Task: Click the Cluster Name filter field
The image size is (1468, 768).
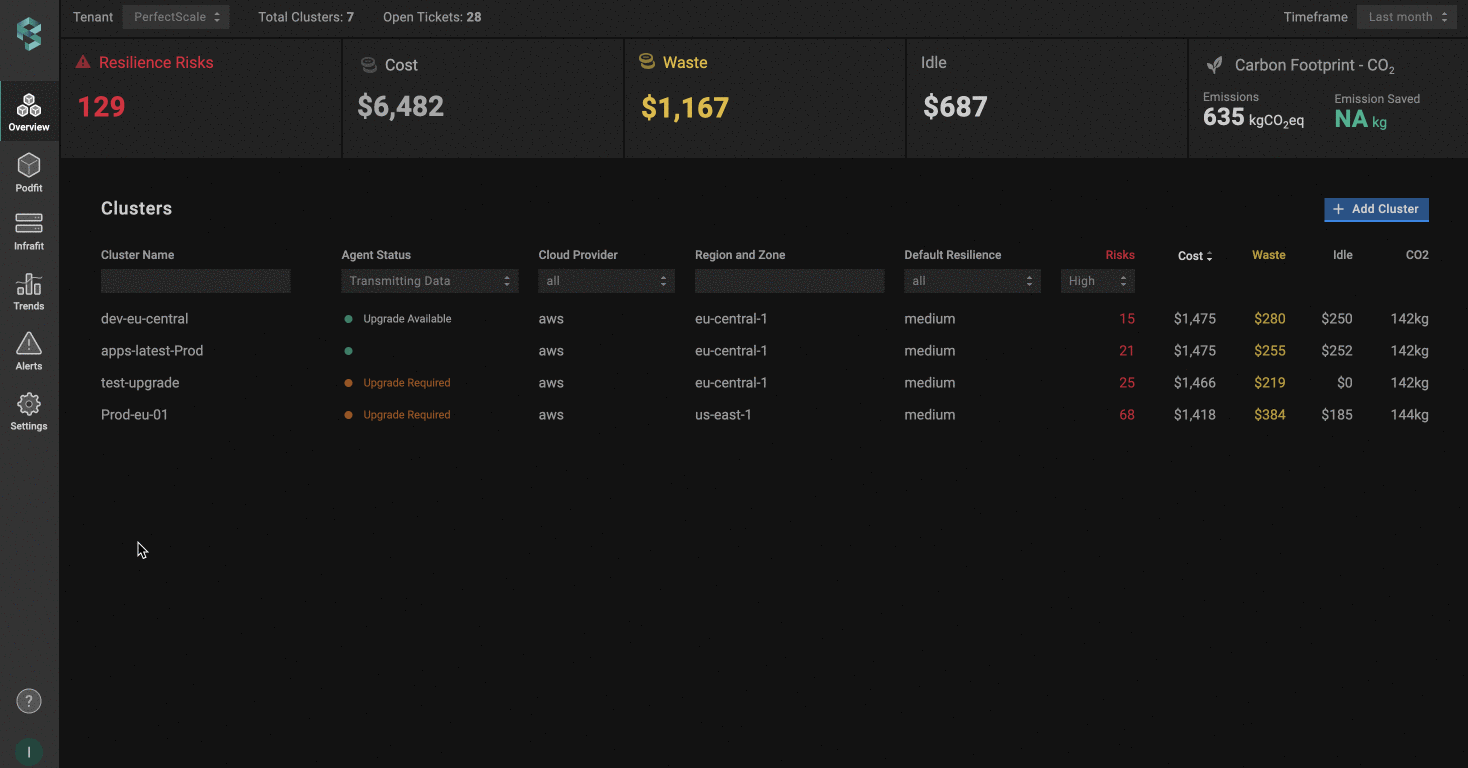Action: 196,281
